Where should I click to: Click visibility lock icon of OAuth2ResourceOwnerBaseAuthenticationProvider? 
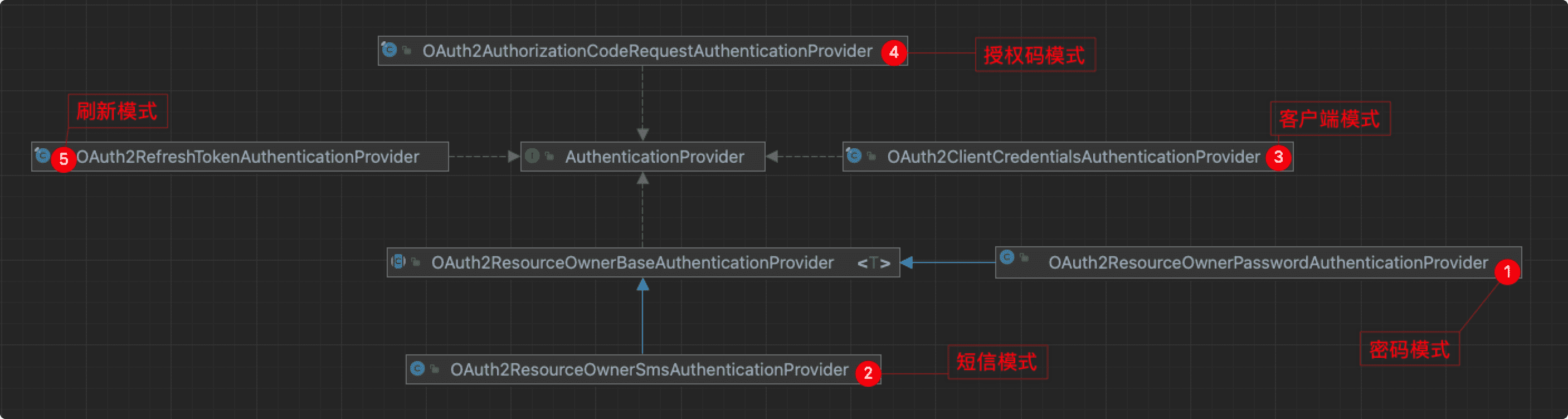click(x=416, y=262)
